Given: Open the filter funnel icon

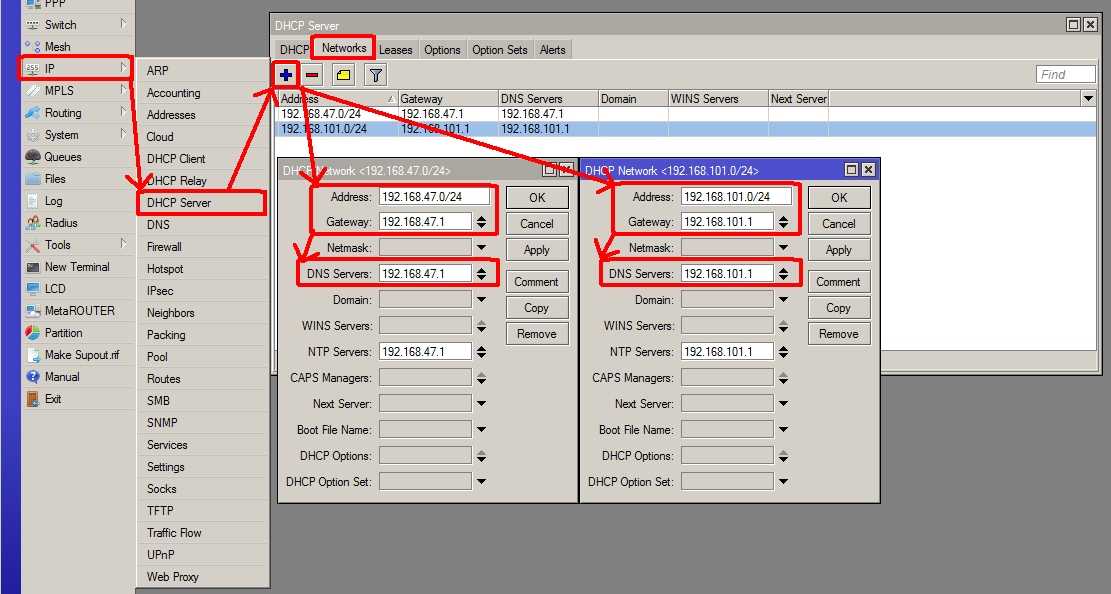Looking at the screenshot, I should [x=376, y=74].
